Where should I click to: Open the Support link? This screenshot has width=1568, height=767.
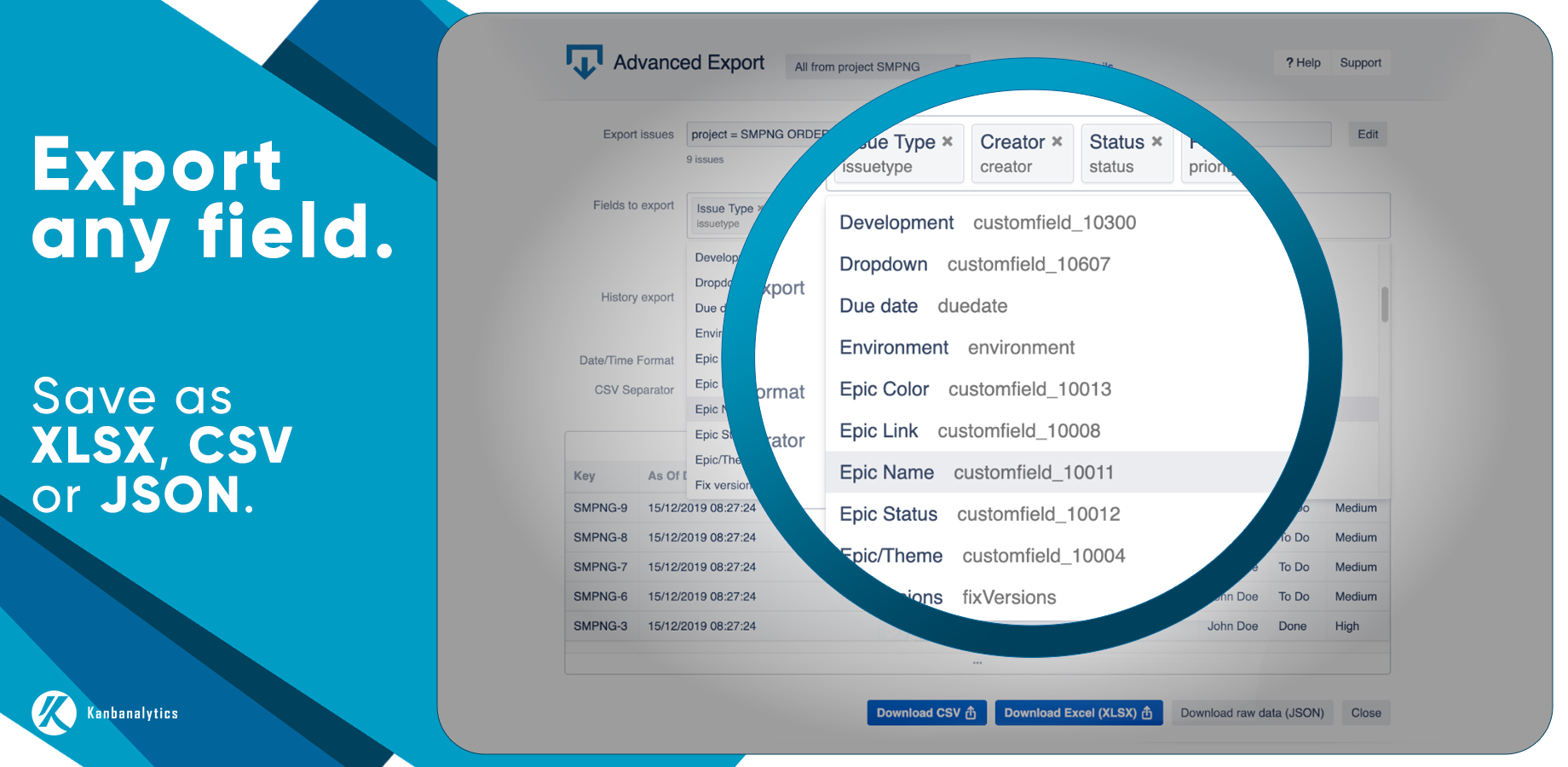[x=1360, y=62]
